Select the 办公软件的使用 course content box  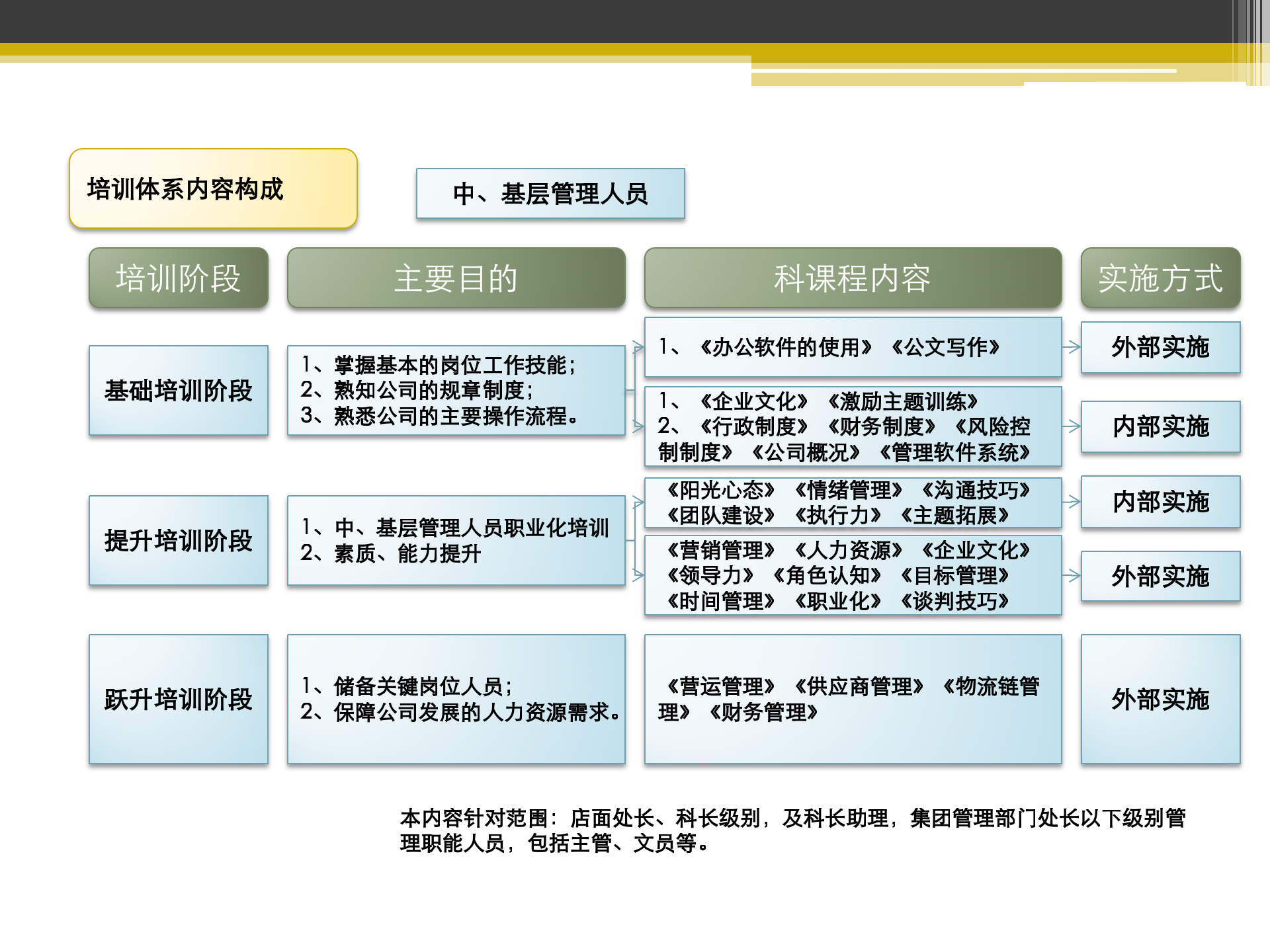pos(853,346)
